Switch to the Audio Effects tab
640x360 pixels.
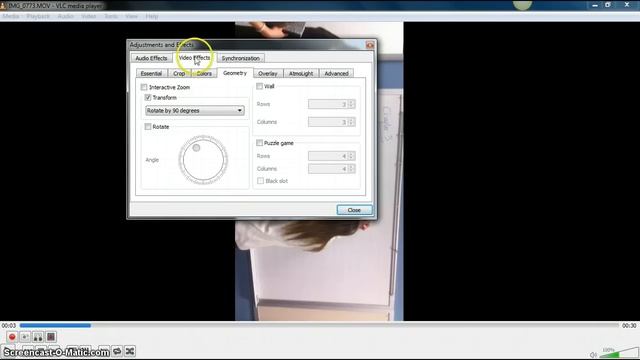(151, 58)
